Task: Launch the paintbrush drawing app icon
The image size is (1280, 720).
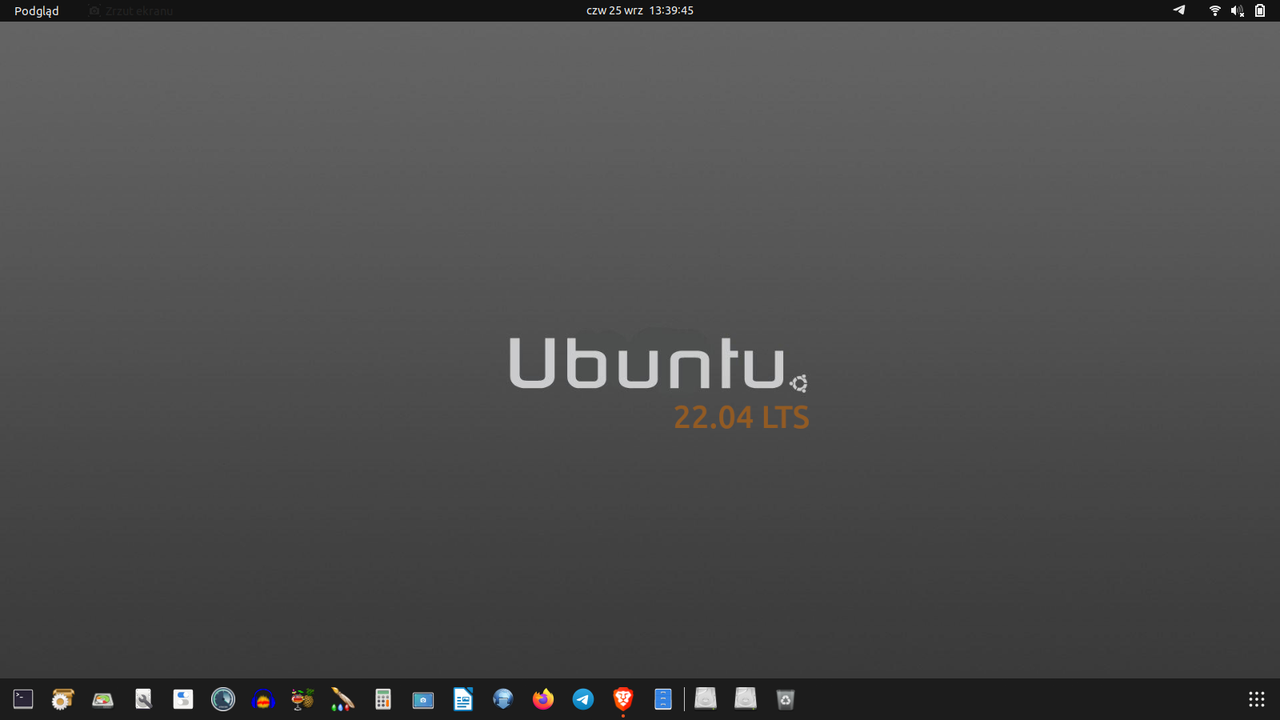Action: [x=343, y=700]
